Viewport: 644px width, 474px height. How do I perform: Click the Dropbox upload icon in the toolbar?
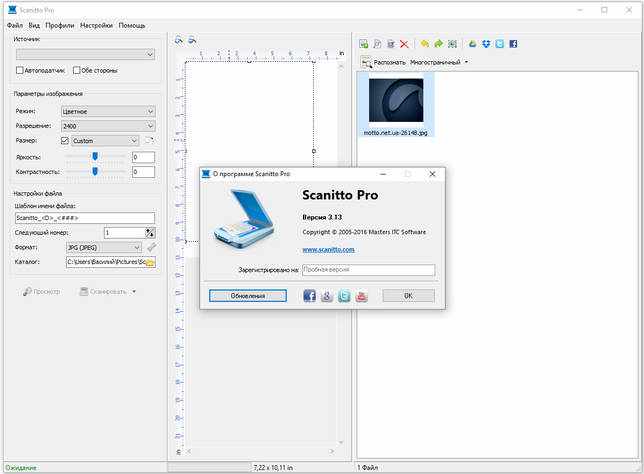486,44
